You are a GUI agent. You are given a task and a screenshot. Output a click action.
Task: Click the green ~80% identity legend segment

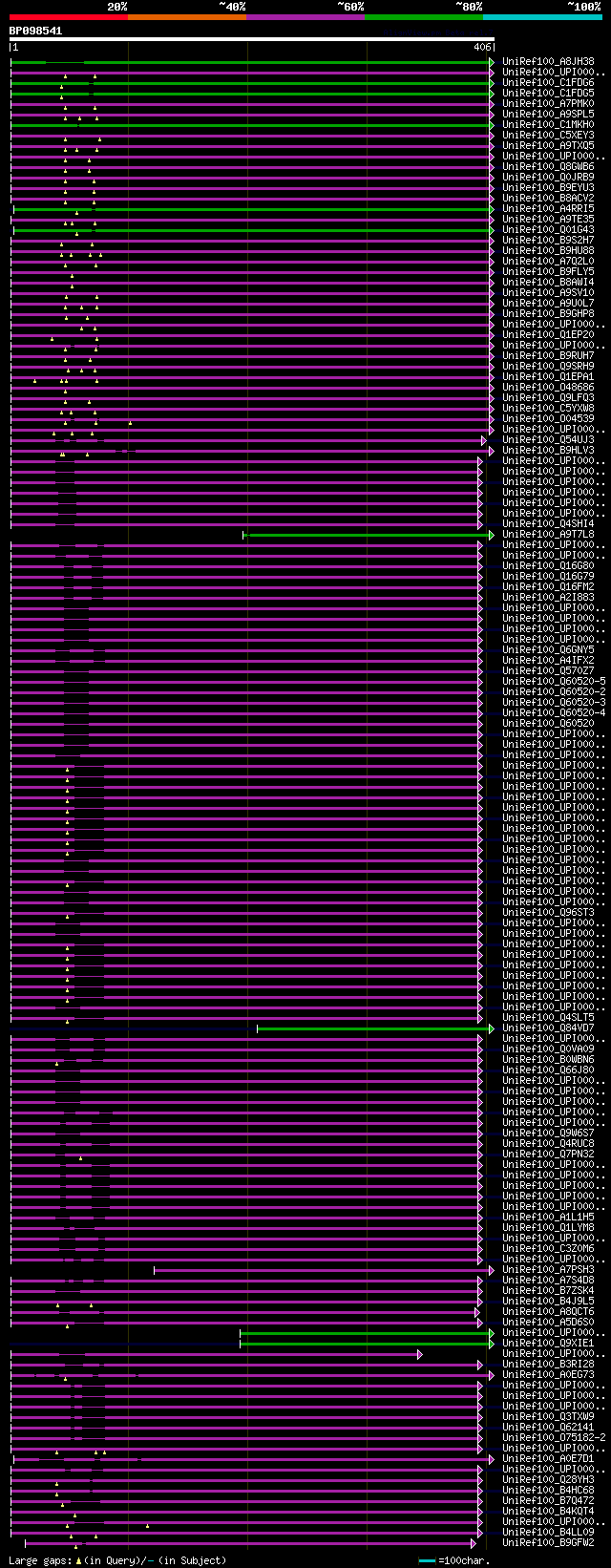(x=424, y=17)
